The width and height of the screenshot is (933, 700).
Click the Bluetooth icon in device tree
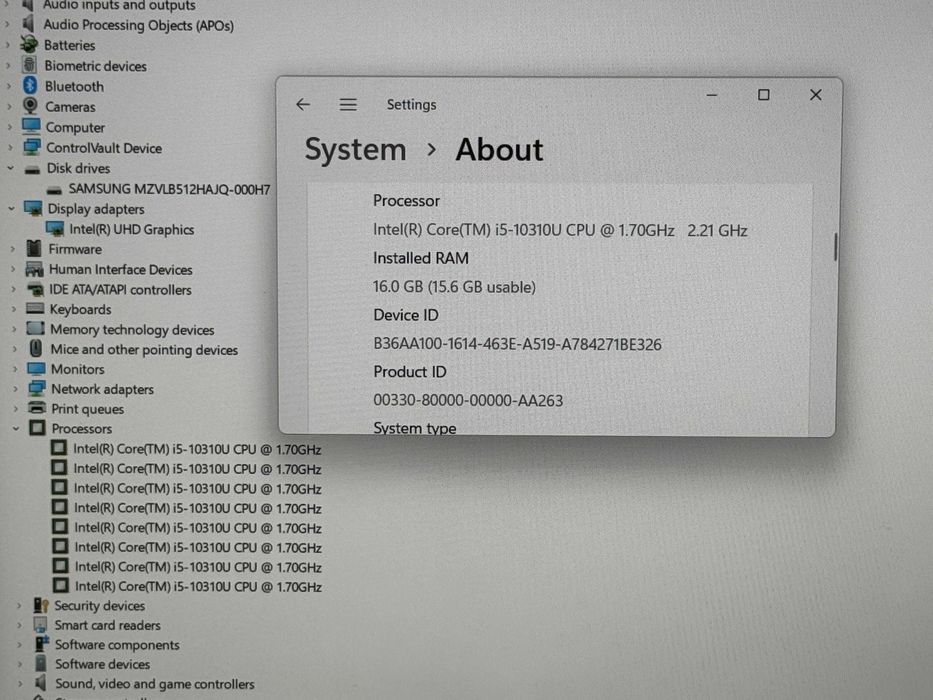pyautogui.click(x=30, y=86)
